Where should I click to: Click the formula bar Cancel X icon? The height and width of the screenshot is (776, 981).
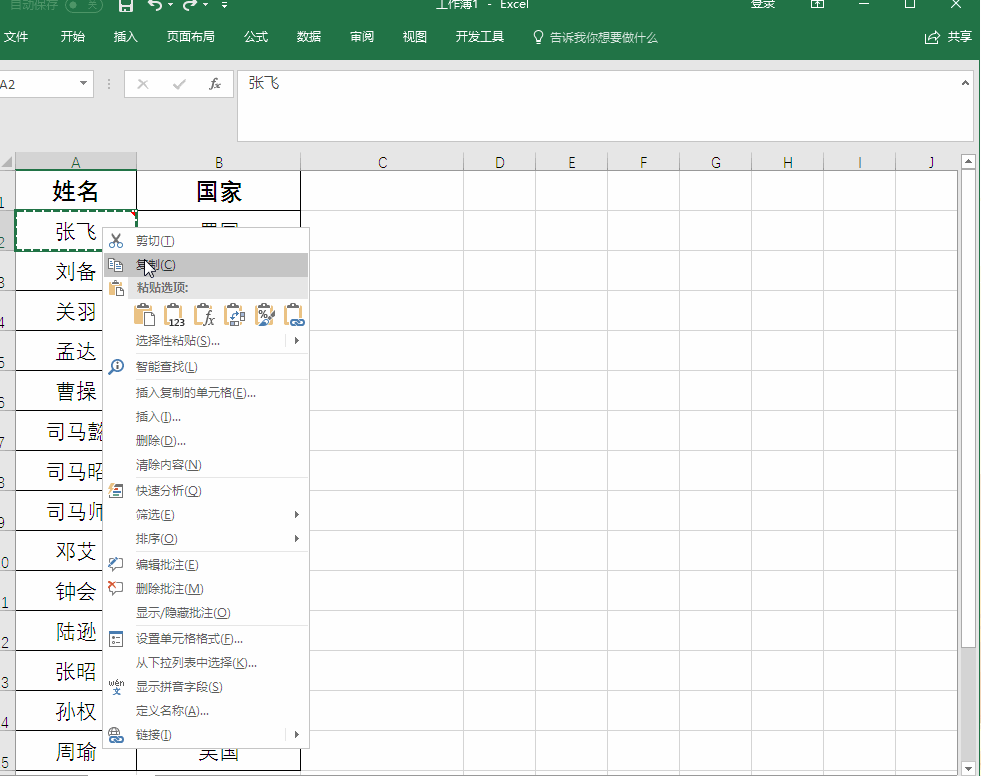143,84
